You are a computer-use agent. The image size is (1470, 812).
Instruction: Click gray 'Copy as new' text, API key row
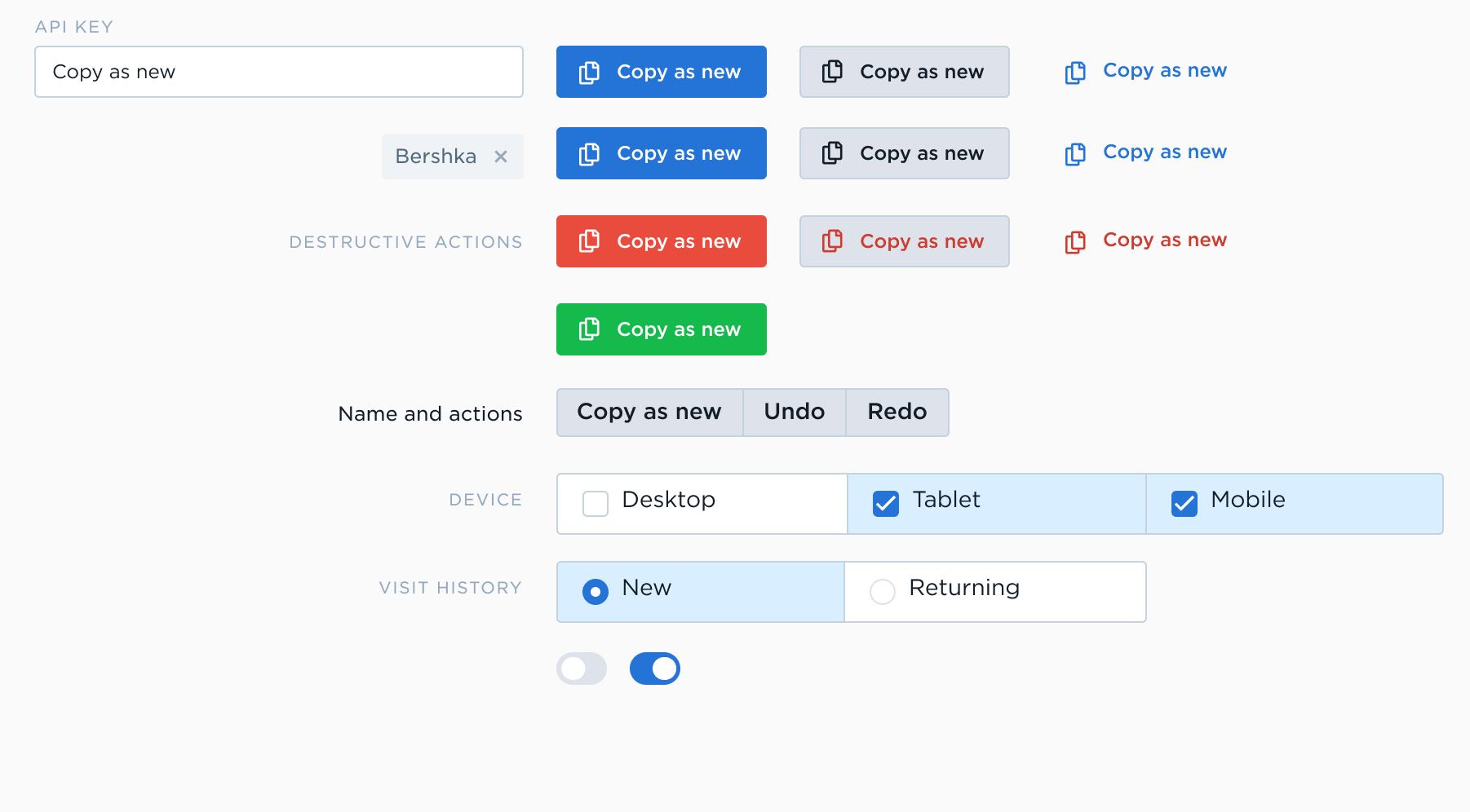(922, 72)
